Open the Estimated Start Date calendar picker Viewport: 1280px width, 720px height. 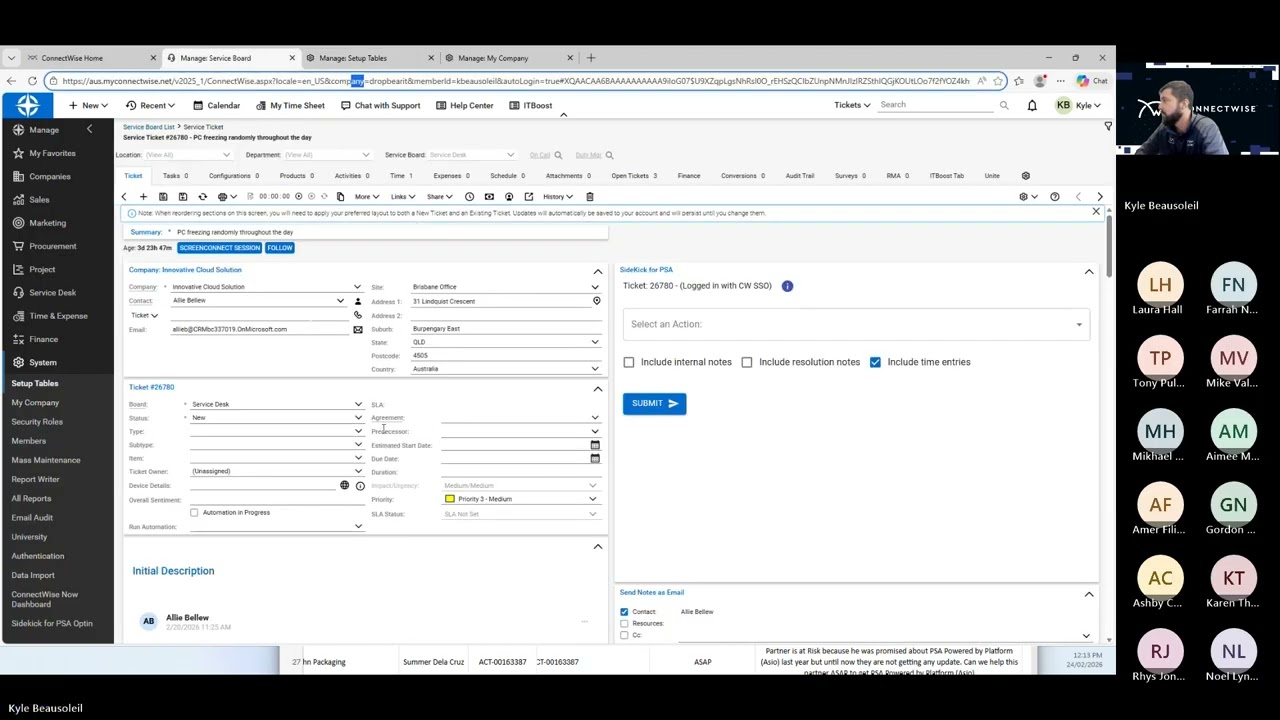595,445
